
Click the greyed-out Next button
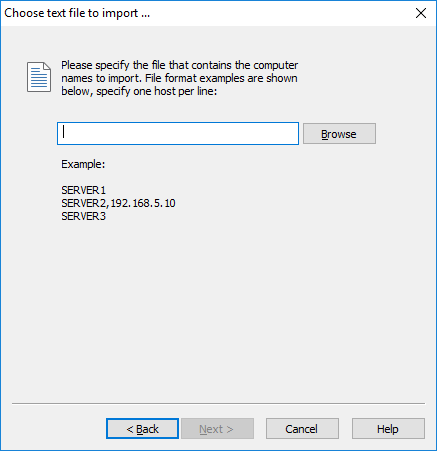tap(217, 429)
